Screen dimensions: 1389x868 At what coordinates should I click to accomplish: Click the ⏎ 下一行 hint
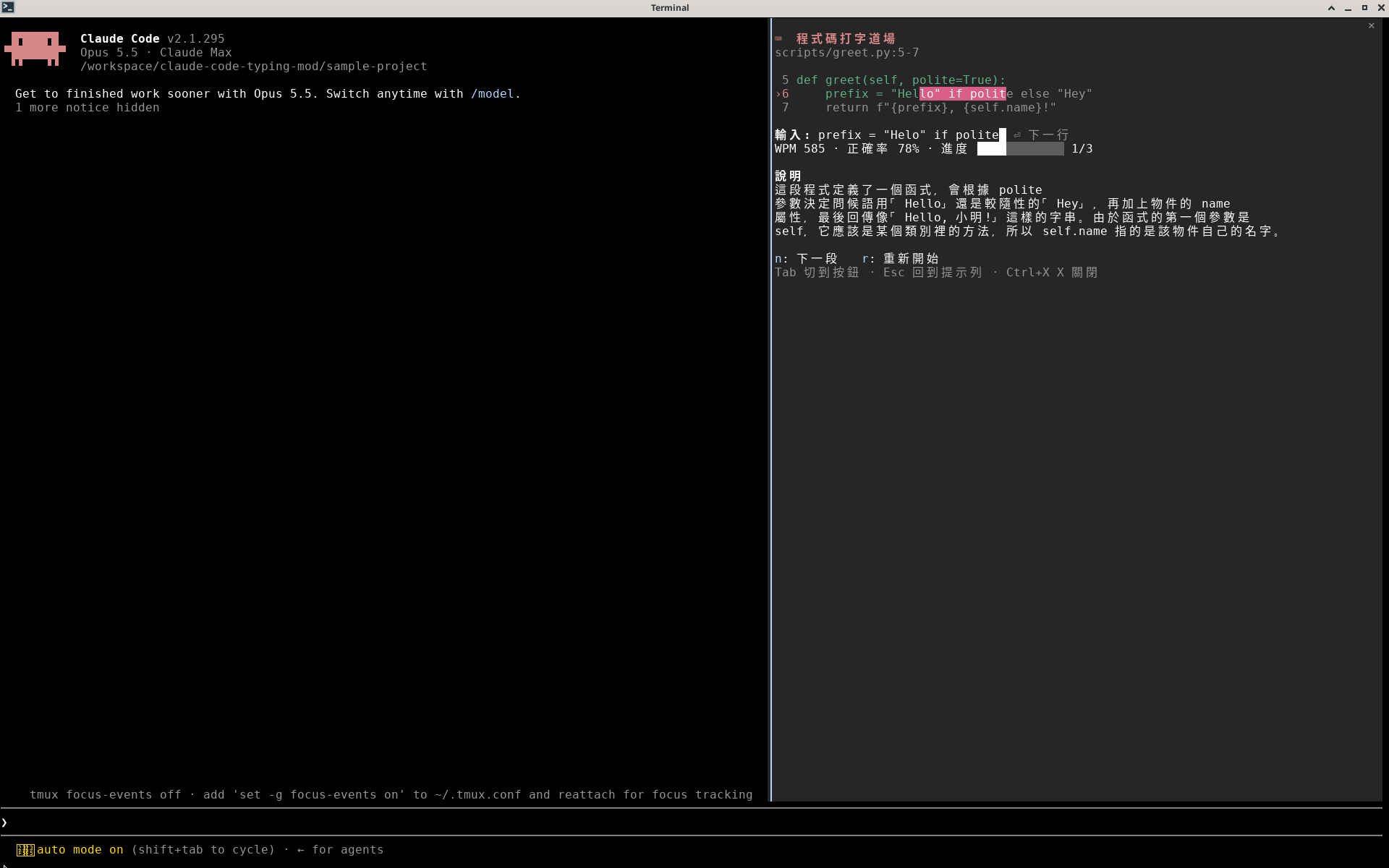coord(1041,135)
